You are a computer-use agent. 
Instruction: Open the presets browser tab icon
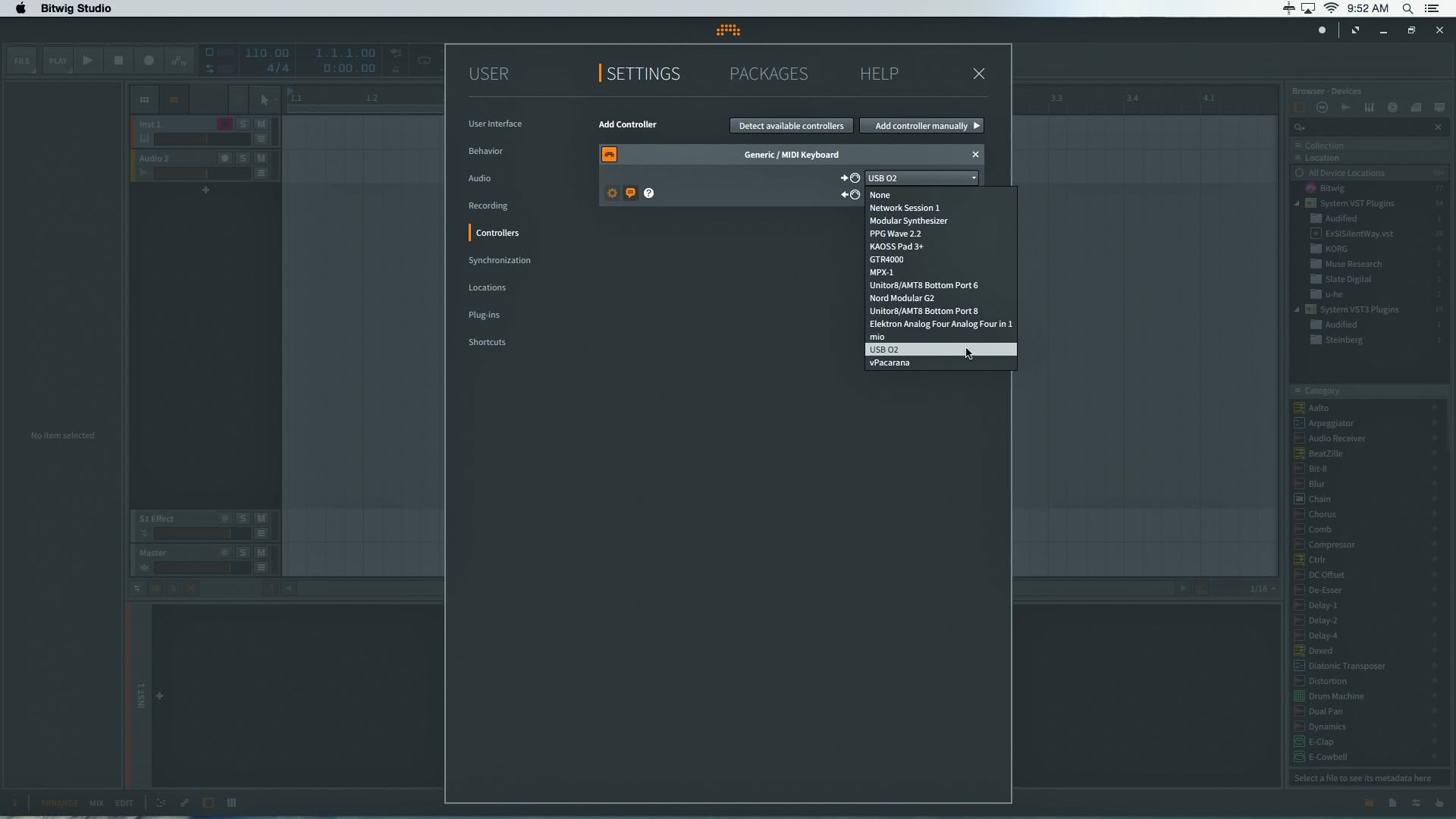(1323, 108)
